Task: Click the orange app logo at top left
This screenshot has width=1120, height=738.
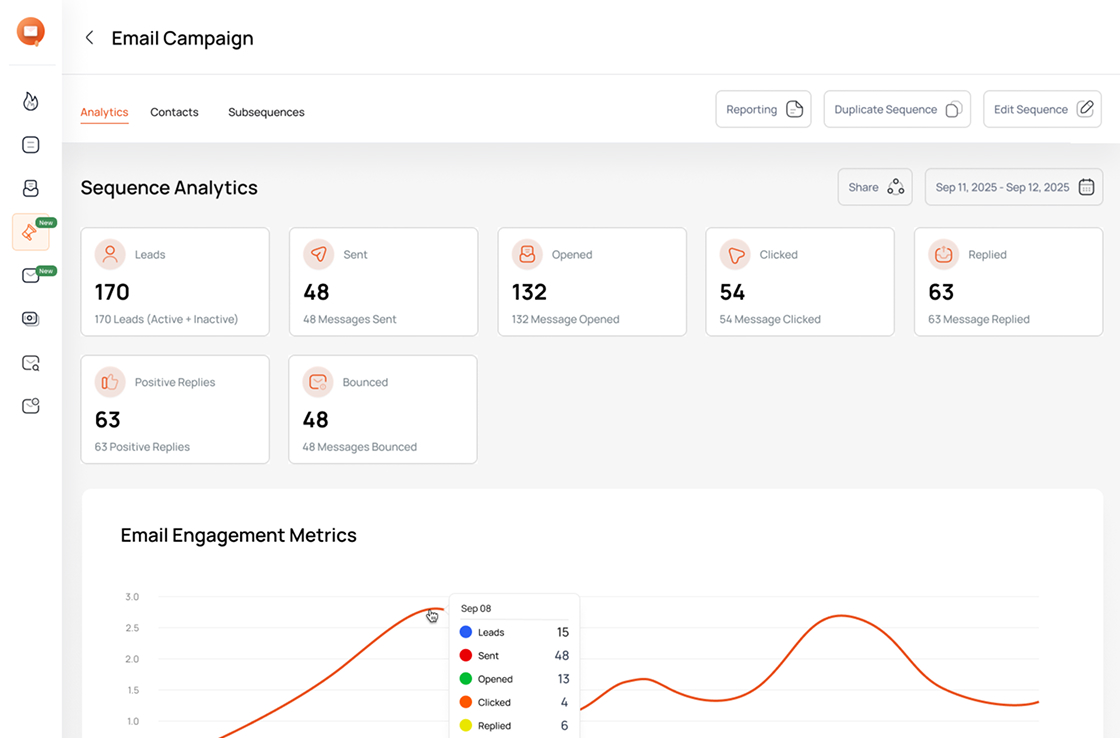Action: (x=30, y=31)
